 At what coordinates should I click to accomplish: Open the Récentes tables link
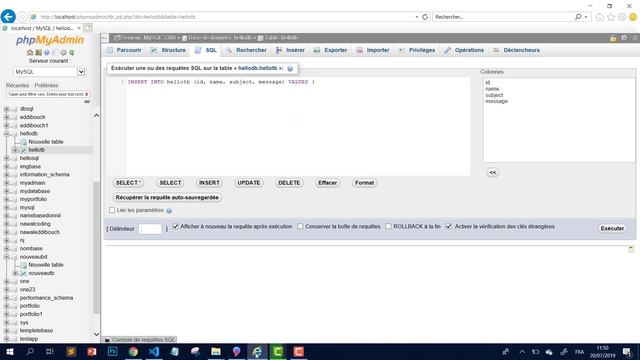18,85
